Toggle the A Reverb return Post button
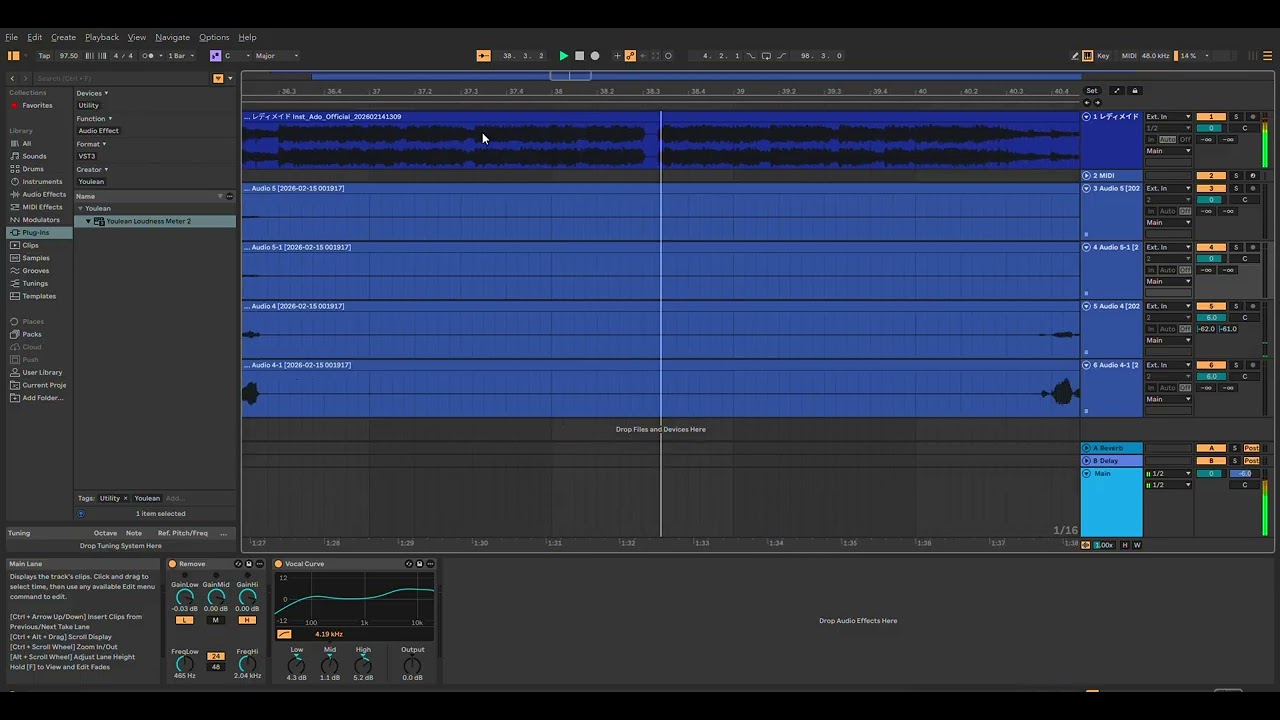The height and width of the screenshot is (720, 1280). [x=1251, y=448]
